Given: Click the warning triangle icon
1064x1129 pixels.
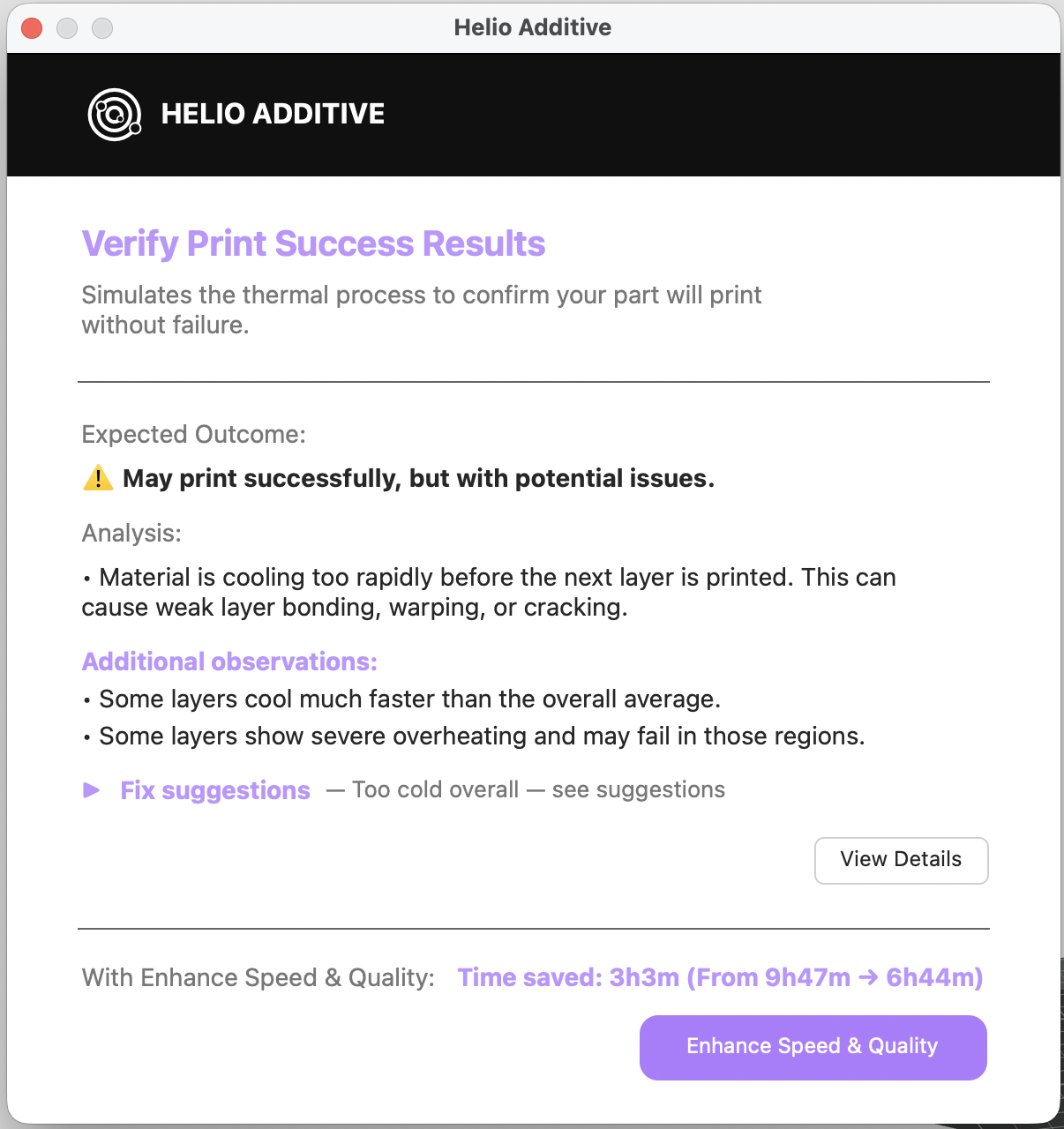Looking at the screenshot, I should tap(97, 477).
